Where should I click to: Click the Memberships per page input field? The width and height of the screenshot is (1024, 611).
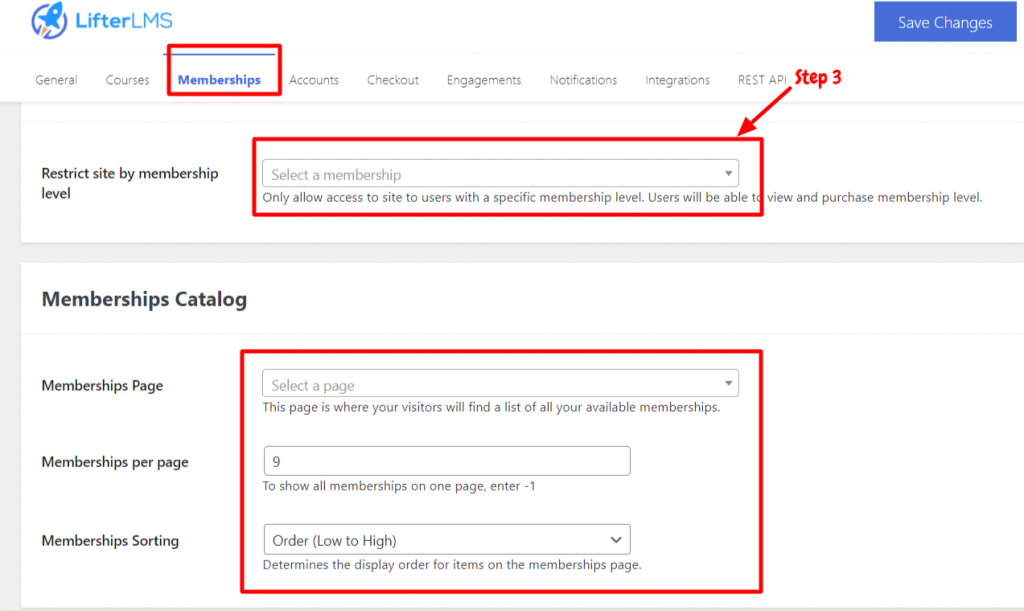[x=447, y=461]
